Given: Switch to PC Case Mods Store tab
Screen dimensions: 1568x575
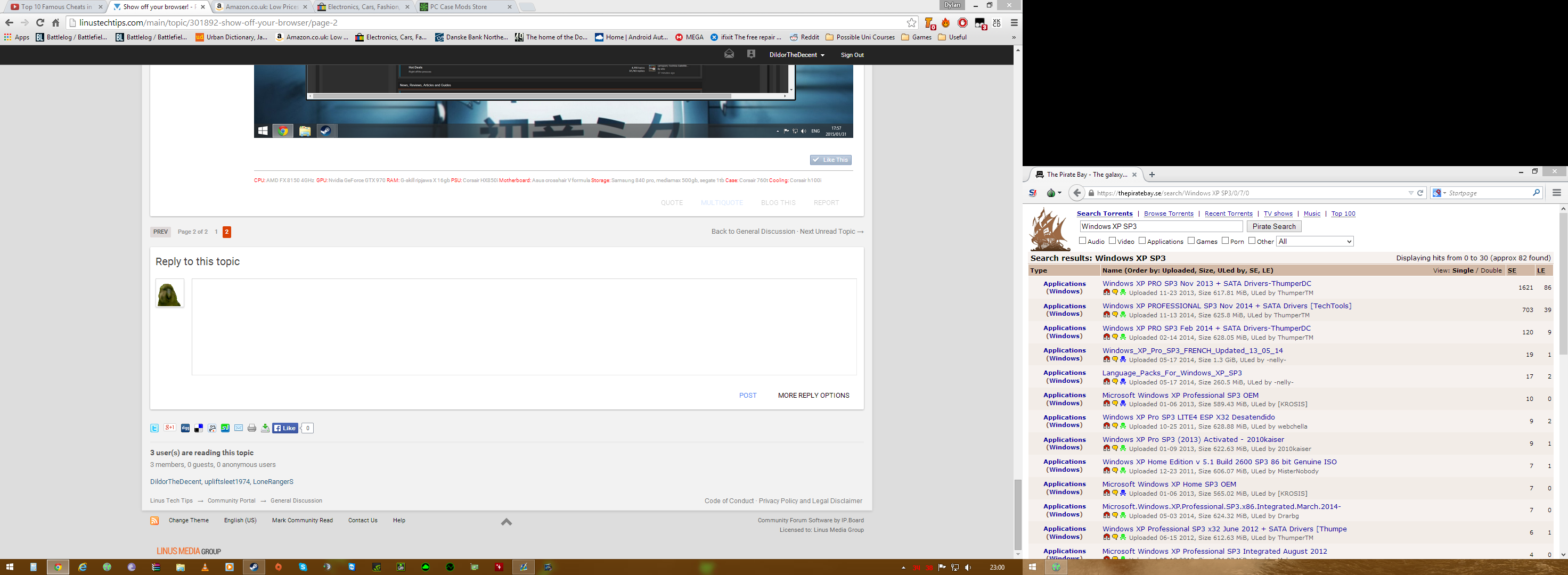Looking at the screenshot, I should coord(466,7).
